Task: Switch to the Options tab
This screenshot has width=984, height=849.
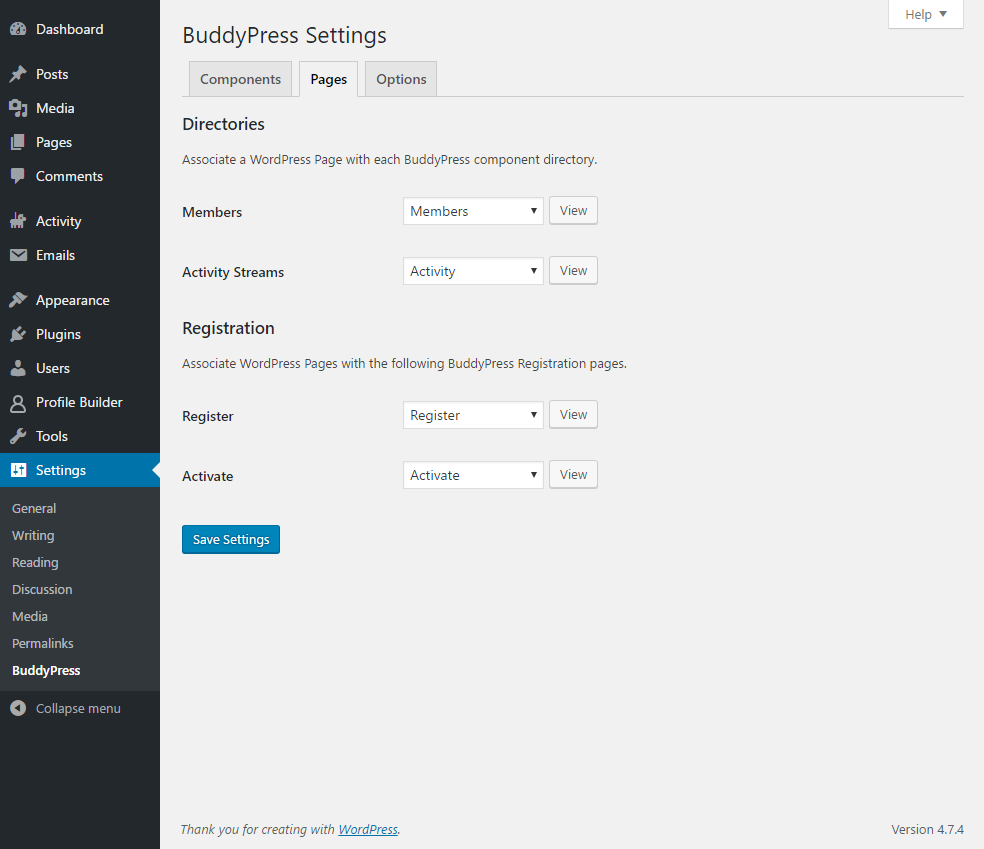Action: pos(401,79)
